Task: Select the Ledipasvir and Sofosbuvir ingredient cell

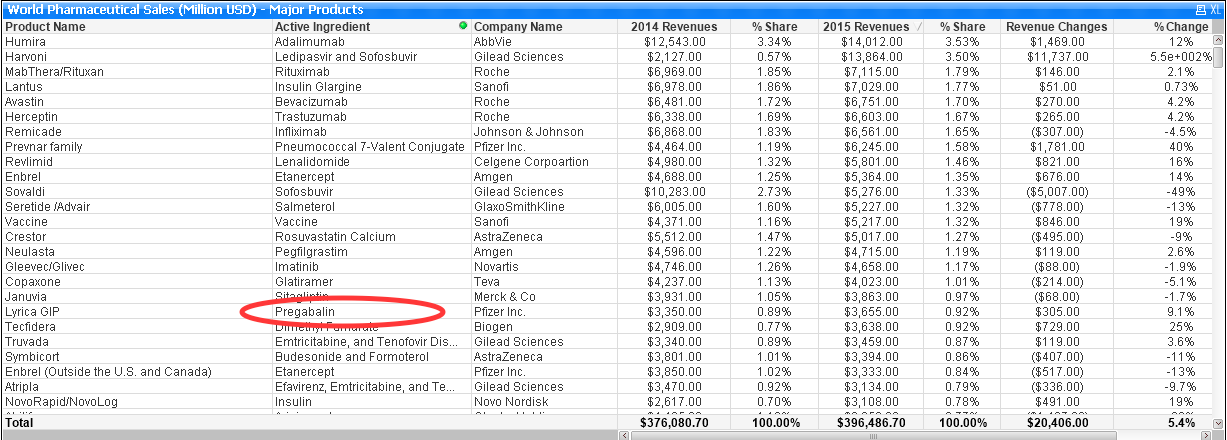Action: (x=371, y=57)
